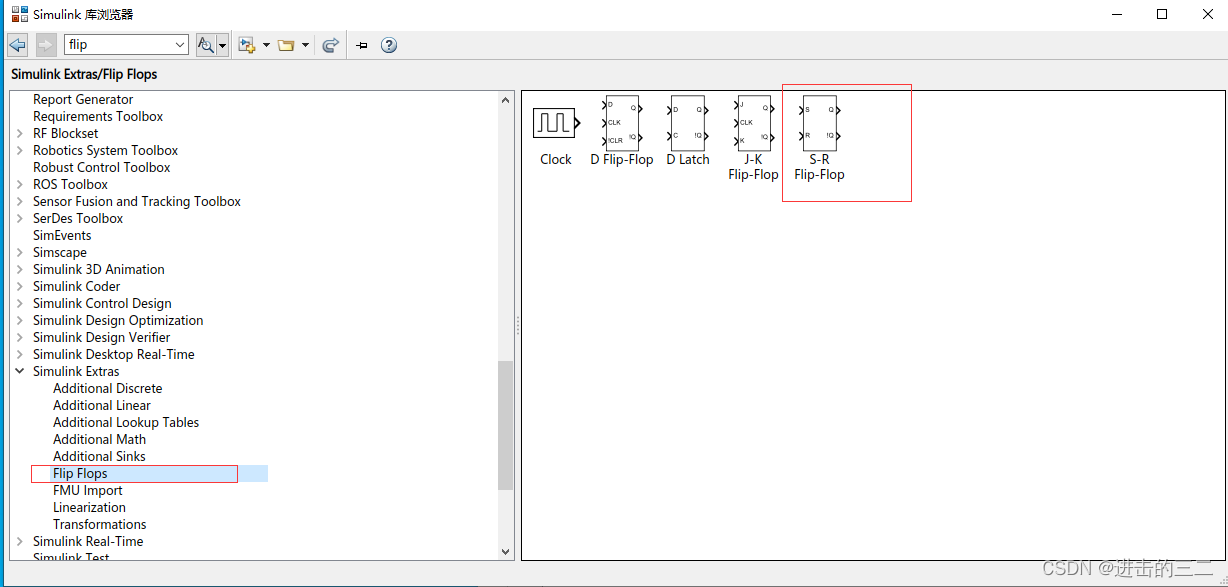This screenshot has height=587, width=1228.
Task: Close the Simulink library browser window
Action: (x=1206, y=14)
